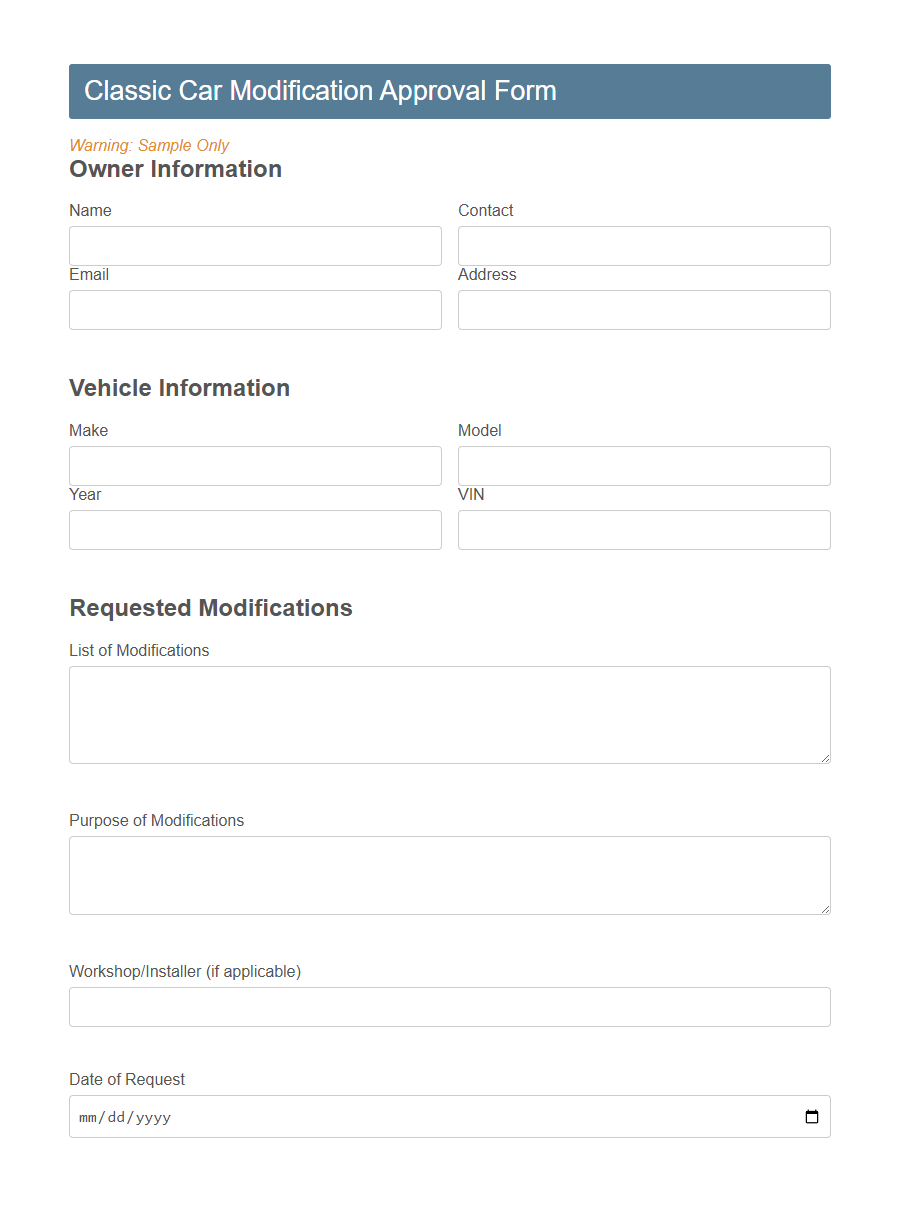Select the Email input box
The width and height of the screenshot is (900, 1226).
pyautogui.click(x=255, y=310)
